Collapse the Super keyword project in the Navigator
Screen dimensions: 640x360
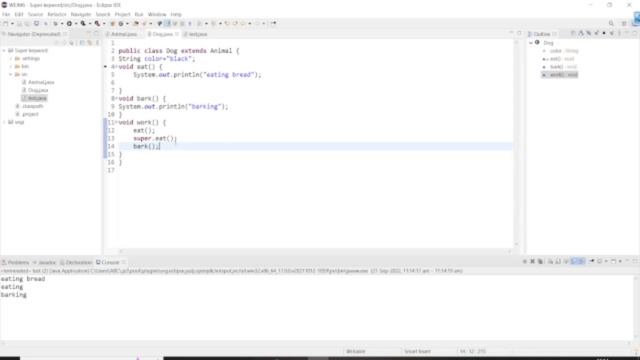[4, 51]
